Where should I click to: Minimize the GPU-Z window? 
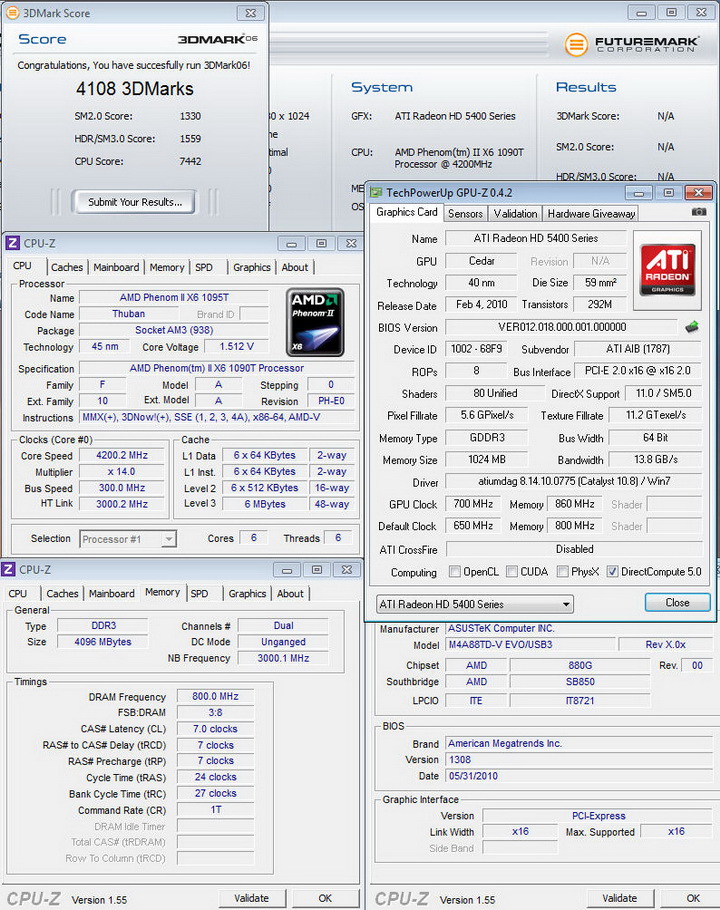639,193
